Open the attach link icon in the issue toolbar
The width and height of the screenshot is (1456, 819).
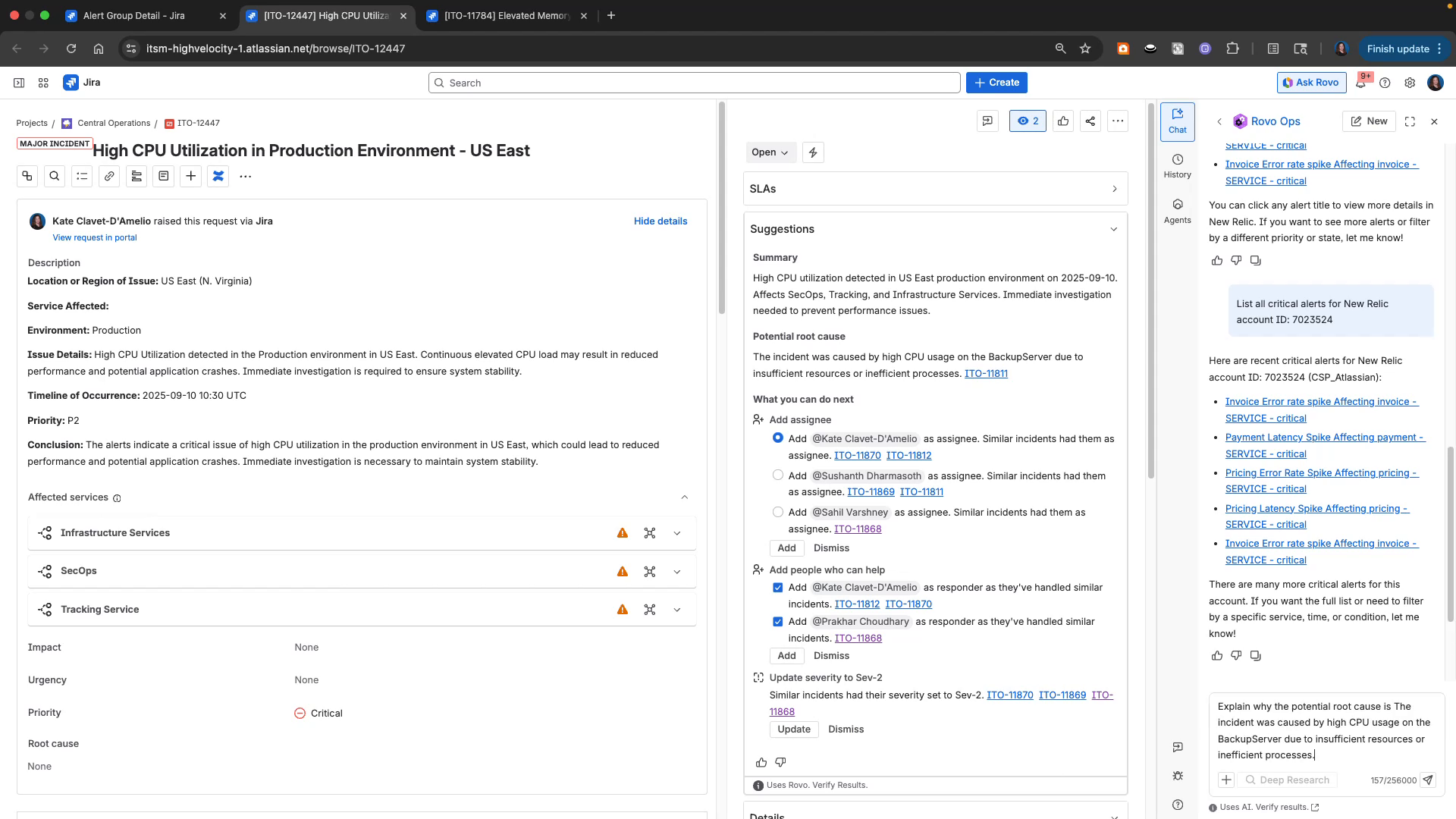point(109,176)
